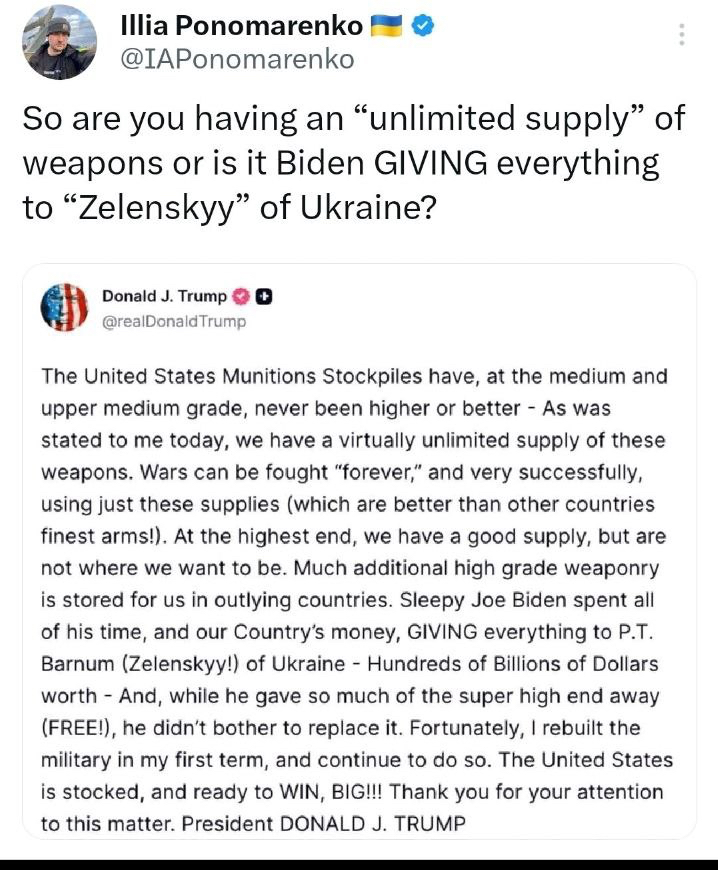
Task: Open the @IAPonomarenko handle link
Action: [237, 59]
